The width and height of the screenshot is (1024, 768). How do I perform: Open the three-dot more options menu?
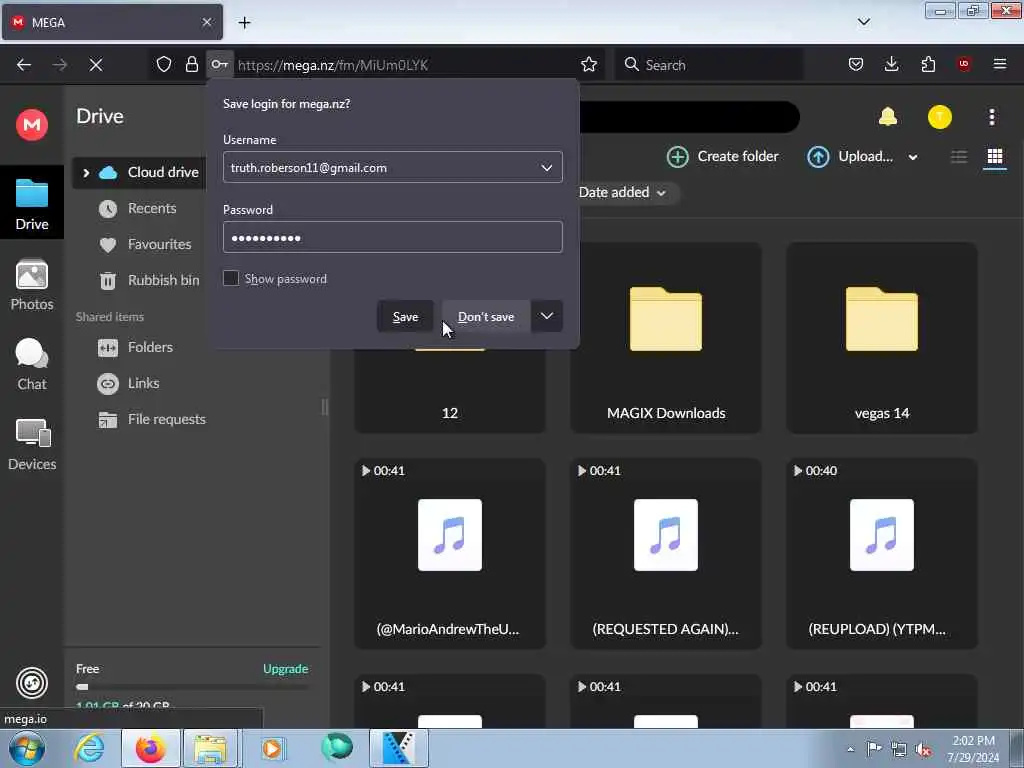click(991, 117)
